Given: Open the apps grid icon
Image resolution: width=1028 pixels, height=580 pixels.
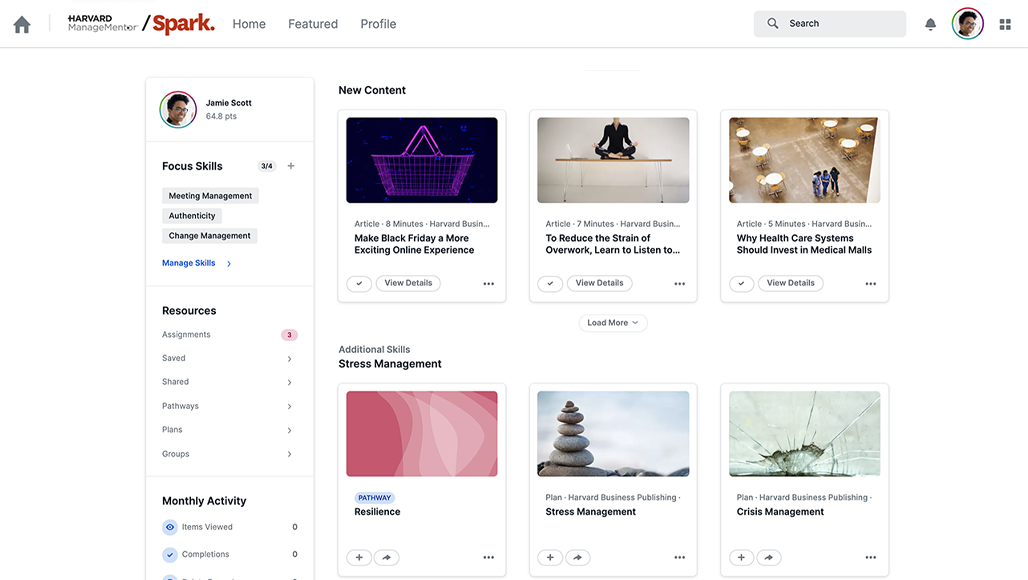Looking at the screenshot, I should (1005, 24).
